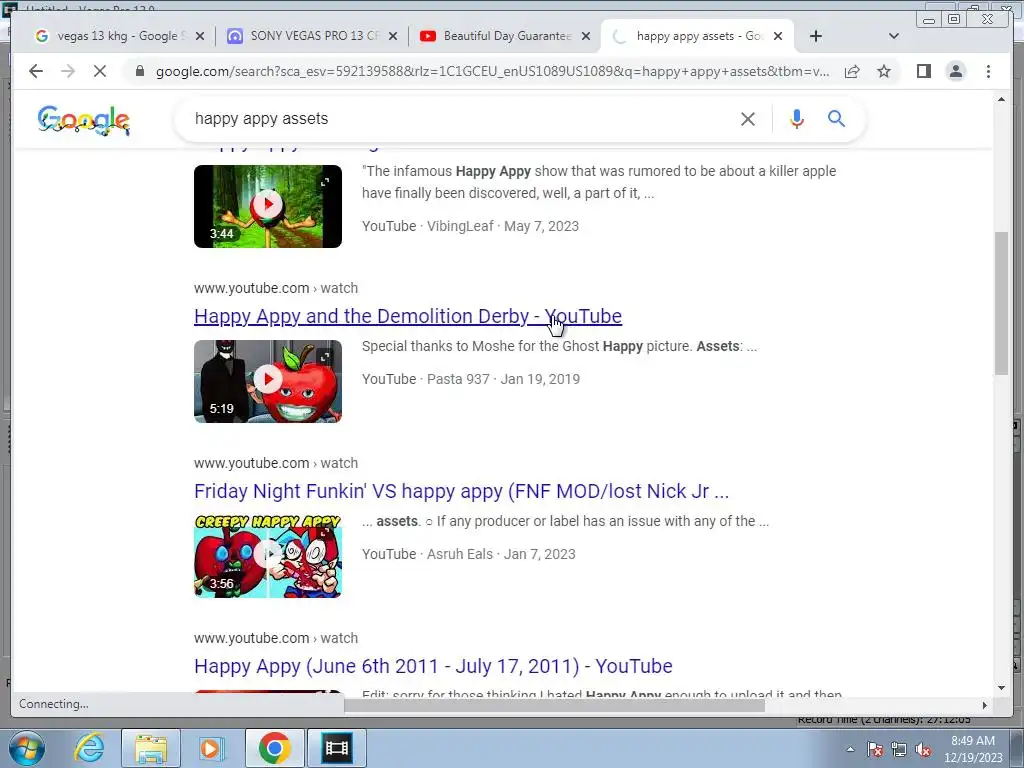The height and width of the screenshot is (768, 1024).
Task: Expand preview on the 3:44 forest thumbnail
Action: 325,182
